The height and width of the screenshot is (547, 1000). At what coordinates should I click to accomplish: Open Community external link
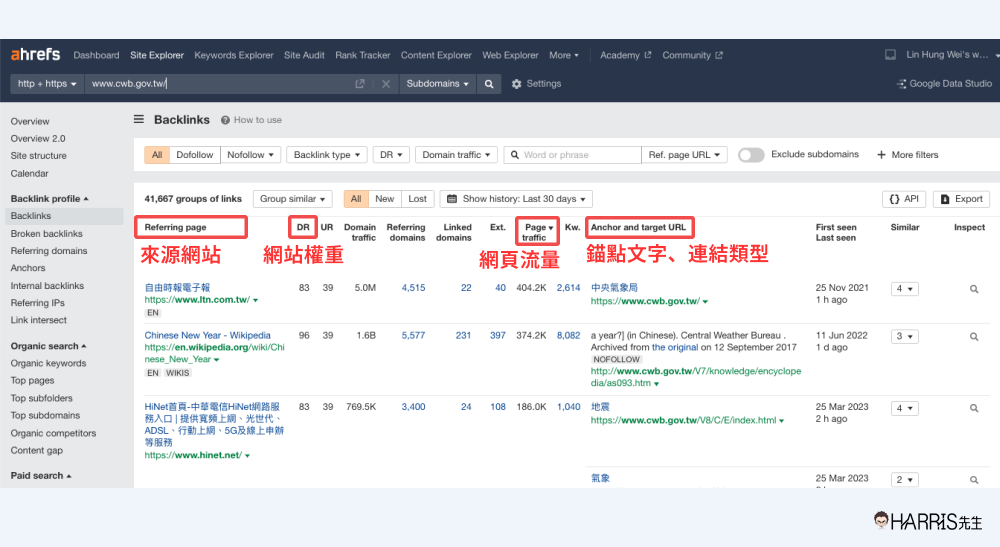tap(693, 55)
